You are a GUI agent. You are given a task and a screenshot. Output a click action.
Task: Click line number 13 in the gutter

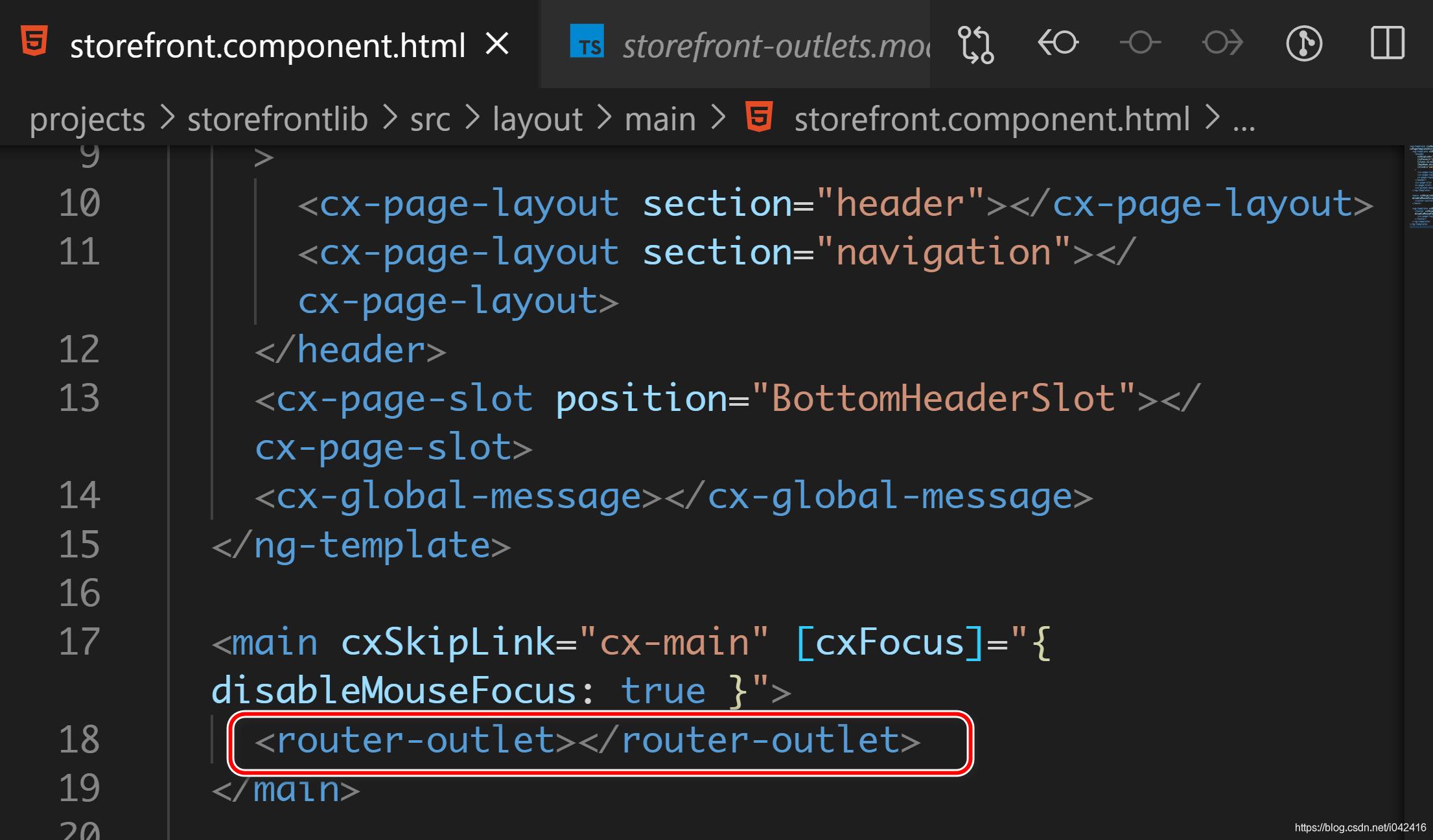pos(79,398)
